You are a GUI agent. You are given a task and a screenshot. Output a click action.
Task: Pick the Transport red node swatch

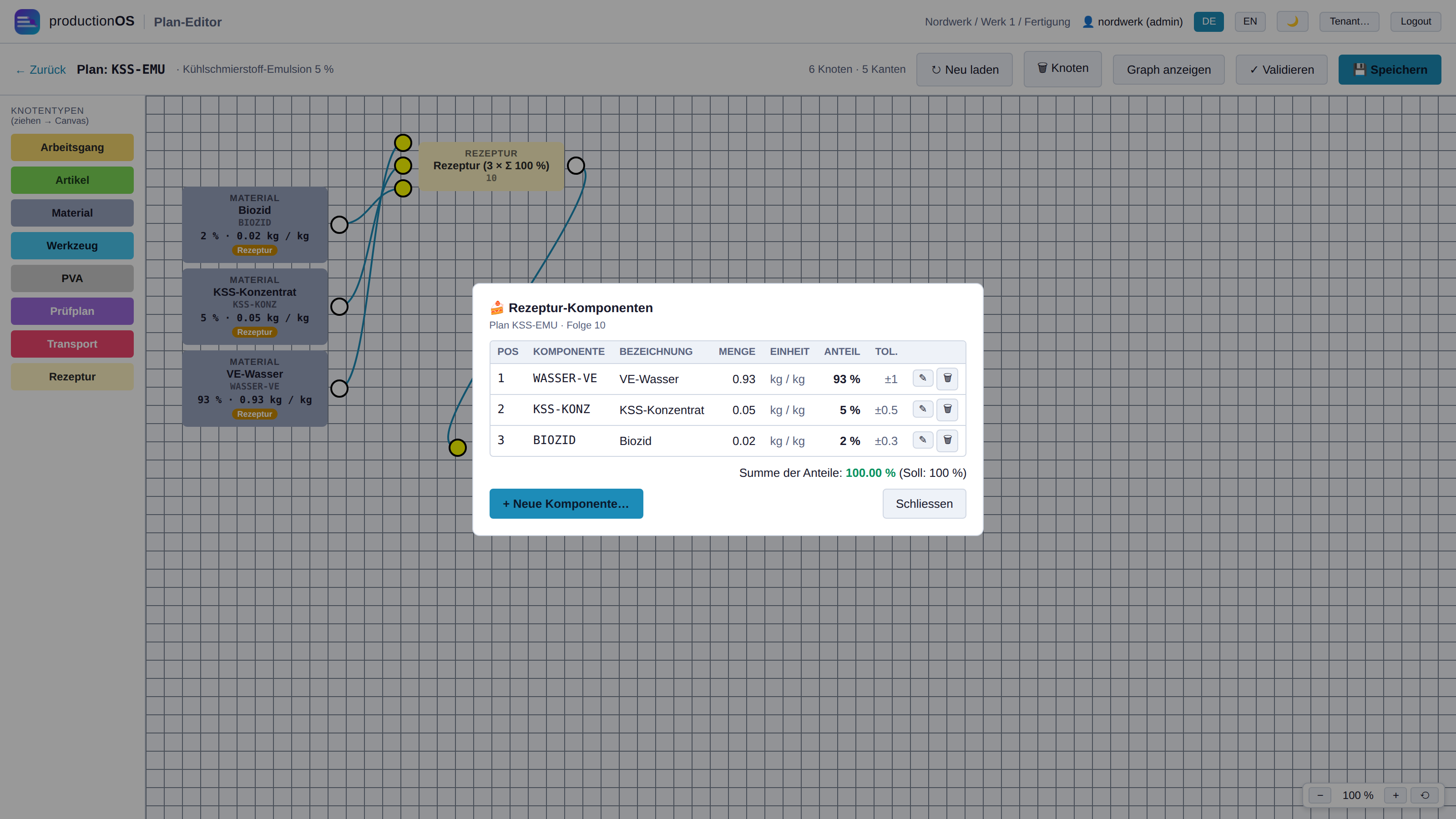coord(72,344)
